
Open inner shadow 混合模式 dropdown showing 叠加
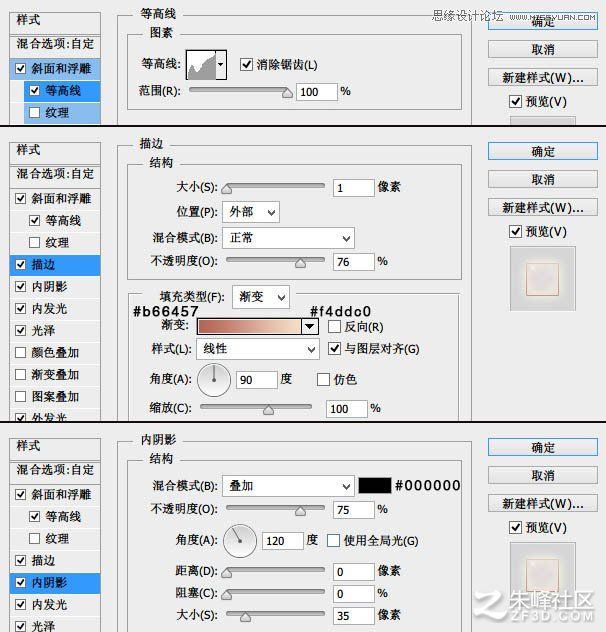pos(288,486)
